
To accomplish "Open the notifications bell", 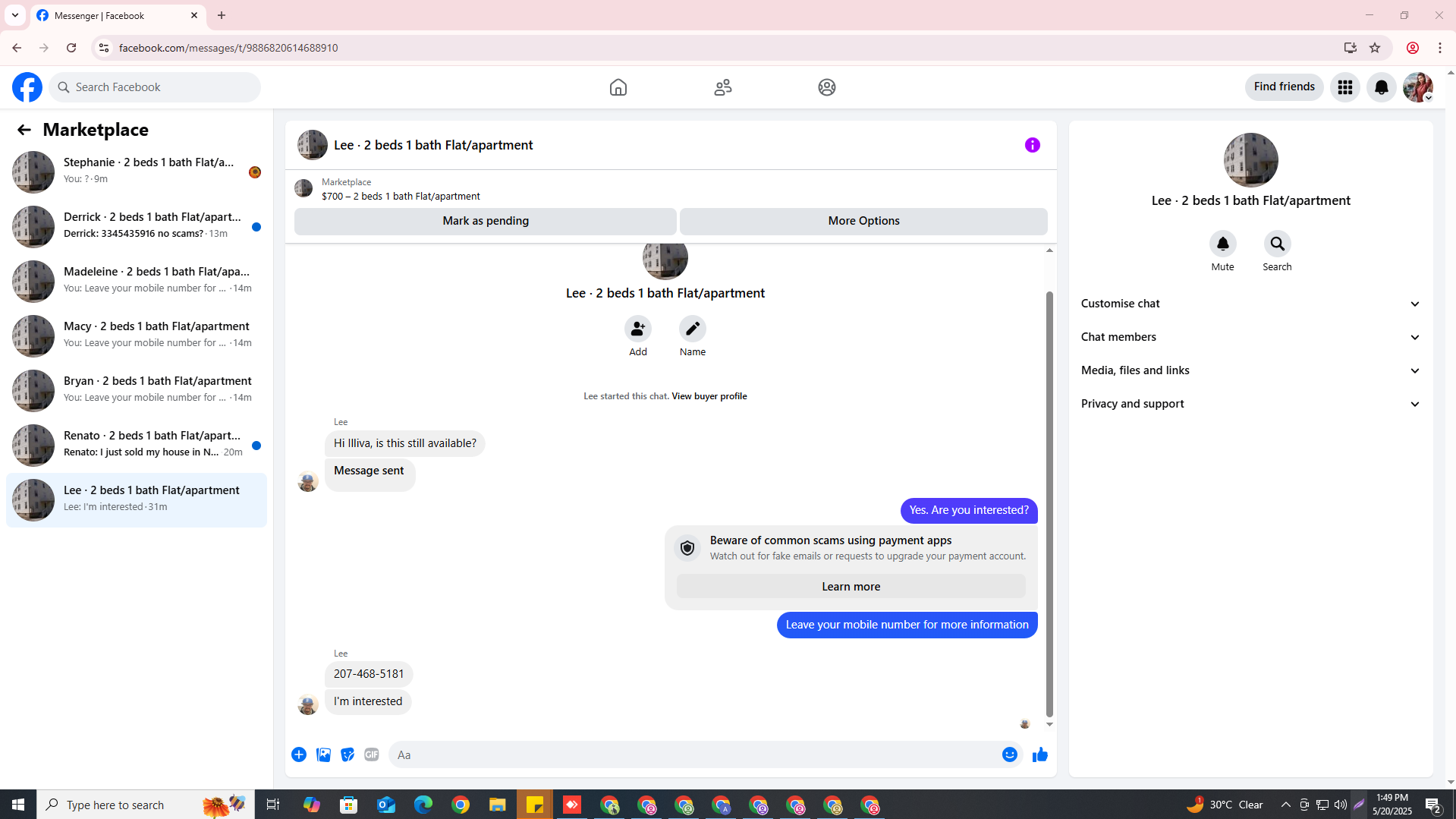I will coord(1382,87).
